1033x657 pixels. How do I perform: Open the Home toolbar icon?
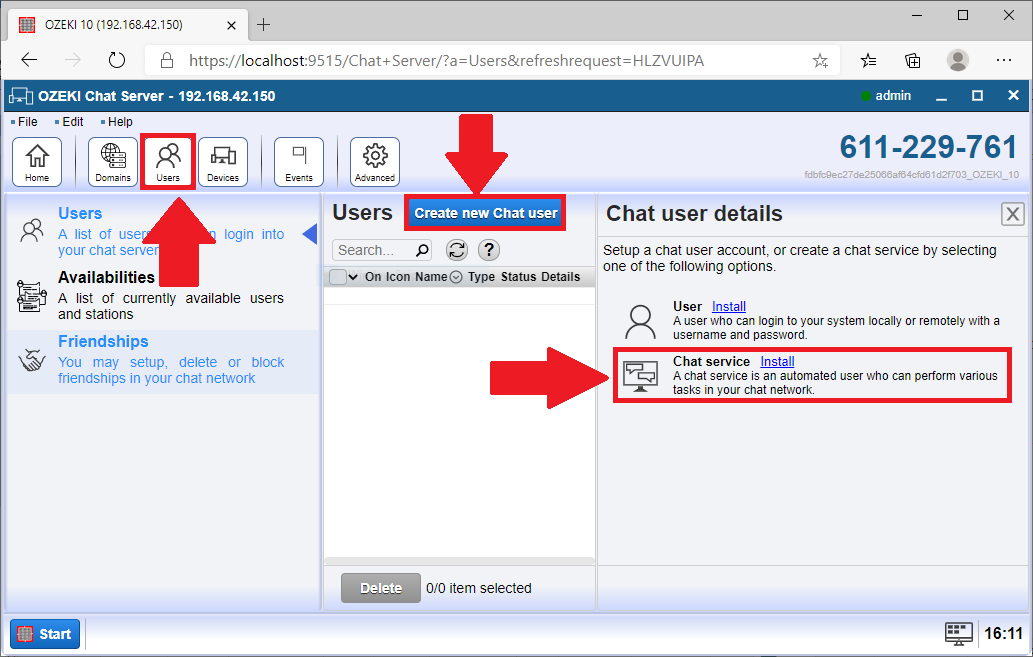pyautogui.click(x=37, y=160)
